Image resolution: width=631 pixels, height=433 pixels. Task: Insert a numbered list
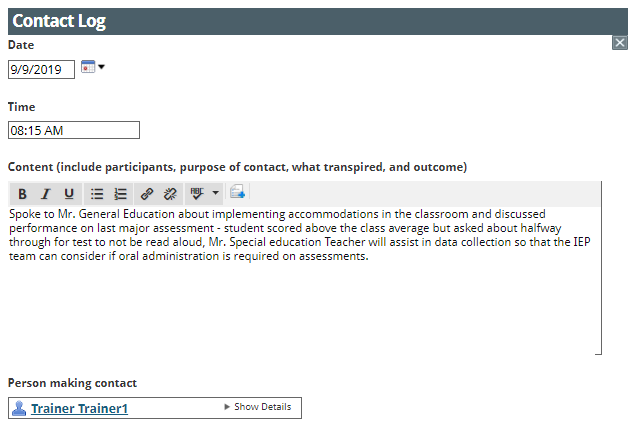coord(120,194)
